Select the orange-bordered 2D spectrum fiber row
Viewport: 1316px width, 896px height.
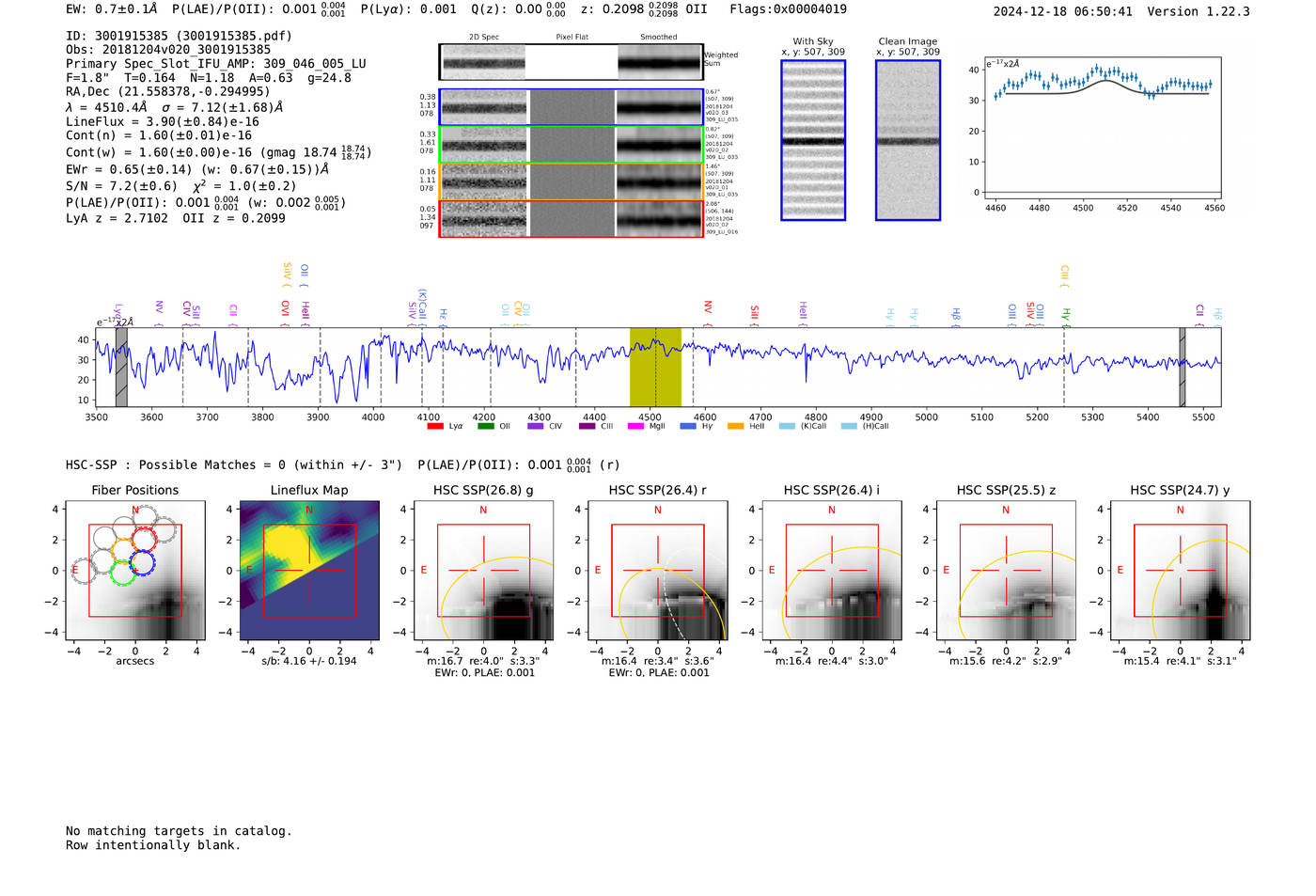click(x=572, y=181)
